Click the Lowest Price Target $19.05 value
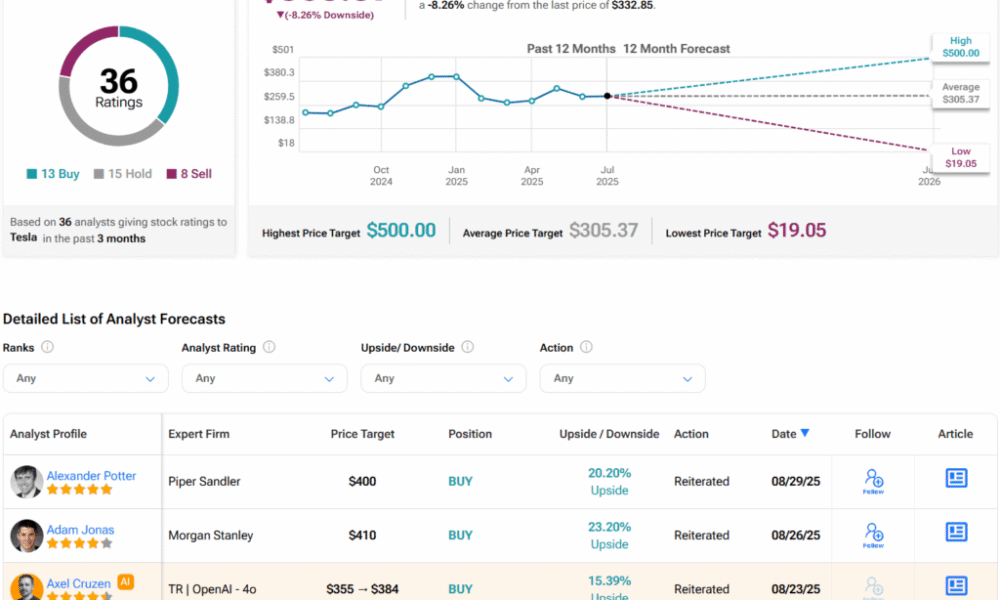Image resolution: width=1000 pixels, height=600 pixels. pyautogui.click(x=797, y=230)
